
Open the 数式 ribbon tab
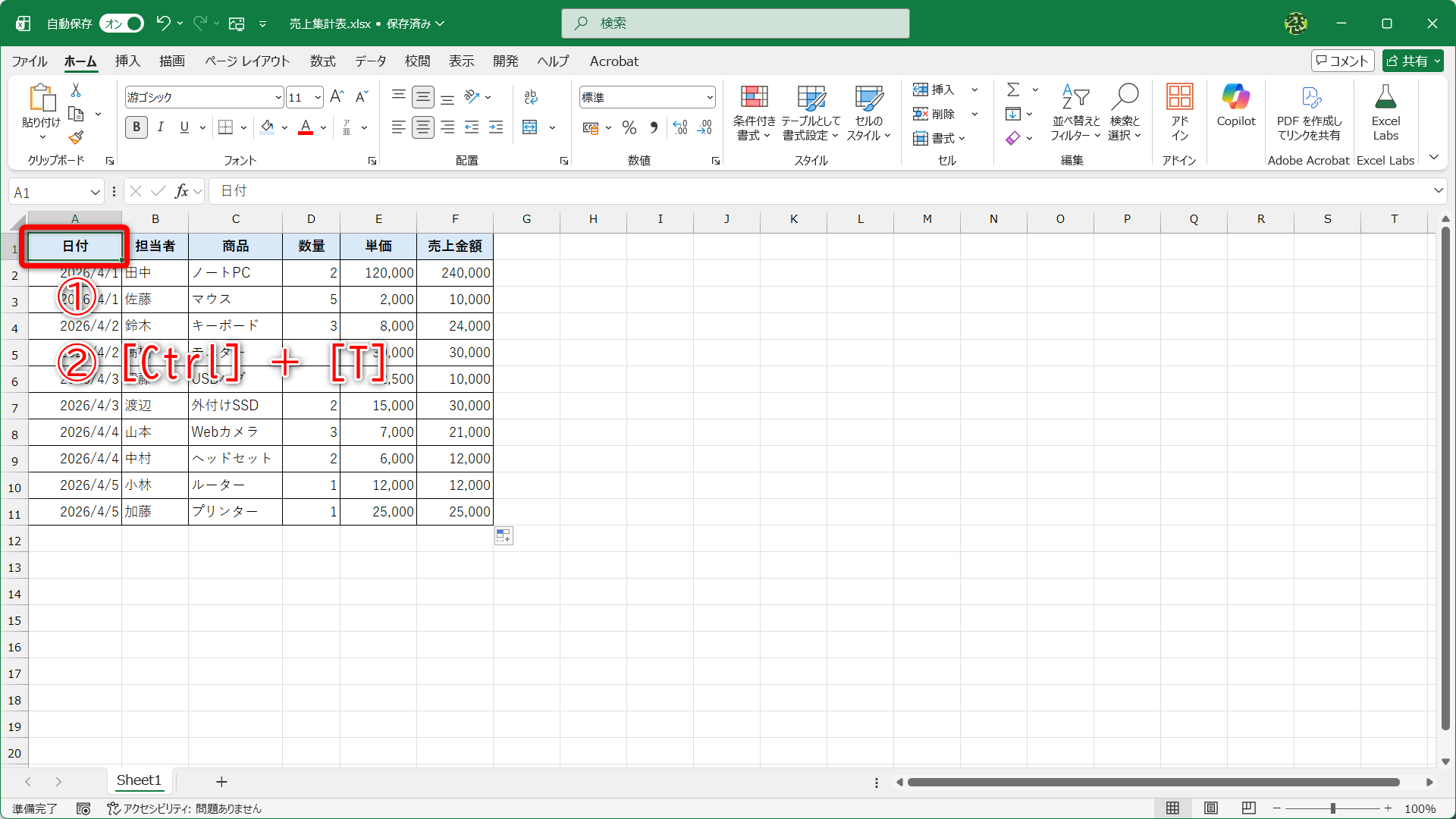[322, 61]
